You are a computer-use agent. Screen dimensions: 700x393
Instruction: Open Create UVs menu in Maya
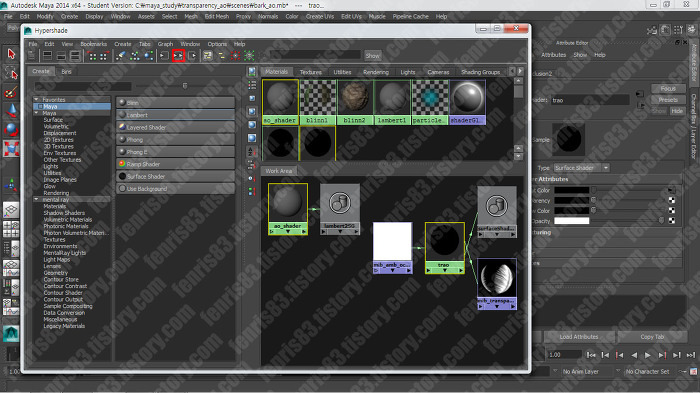320,17
